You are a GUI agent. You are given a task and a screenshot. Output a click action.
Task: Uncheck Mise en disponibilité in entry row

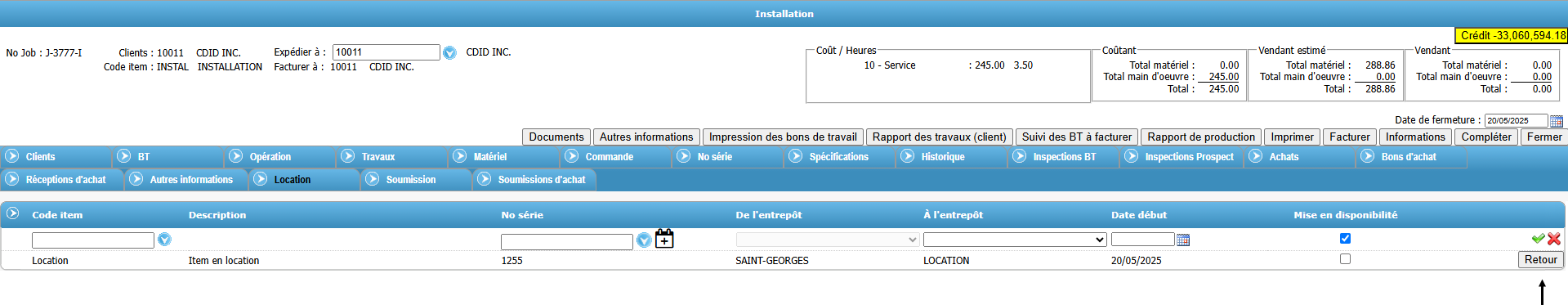click(x=1345, y=239)
